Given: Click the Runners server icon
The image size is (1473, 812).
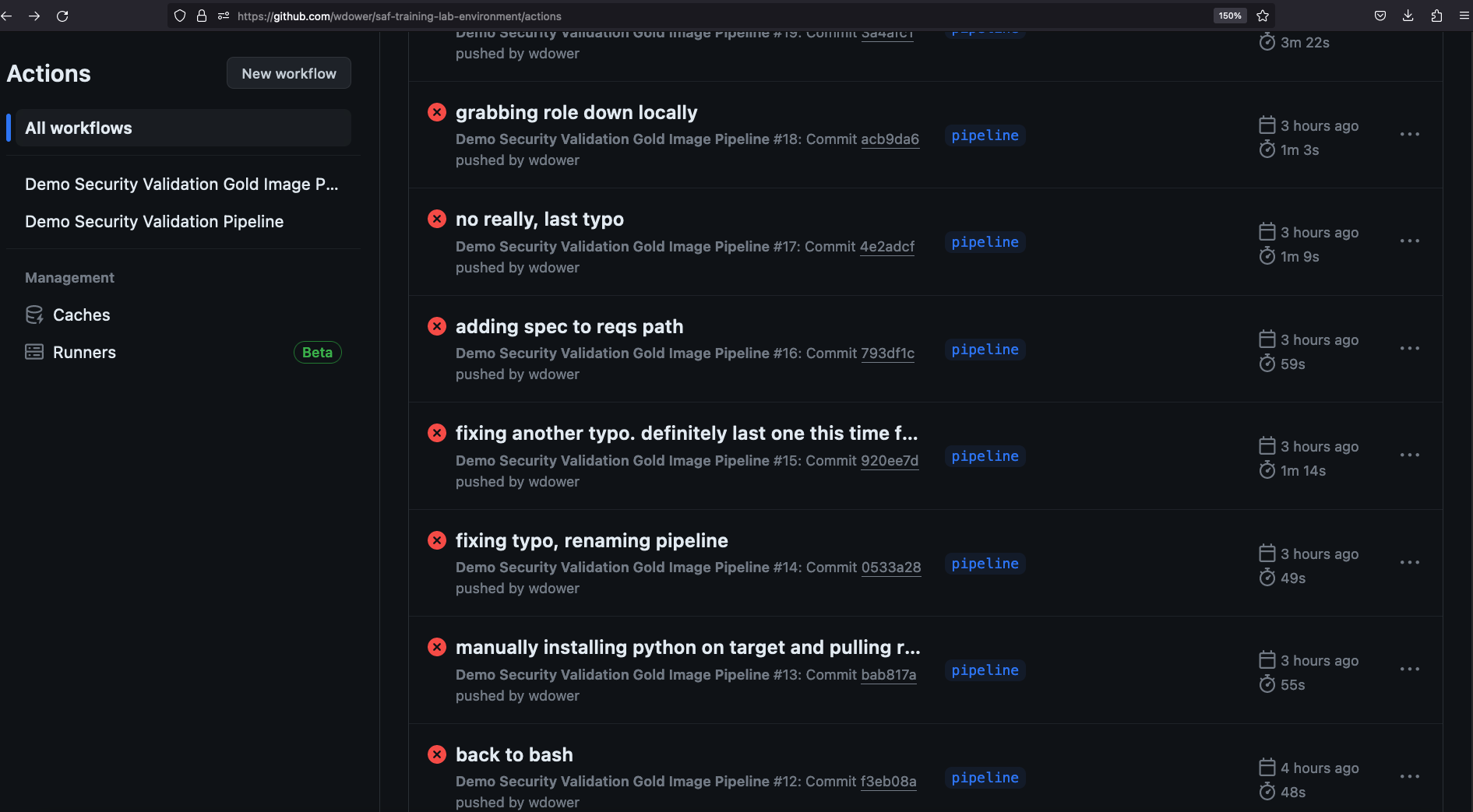Looking at the screenshot, I should coord(34,352).
